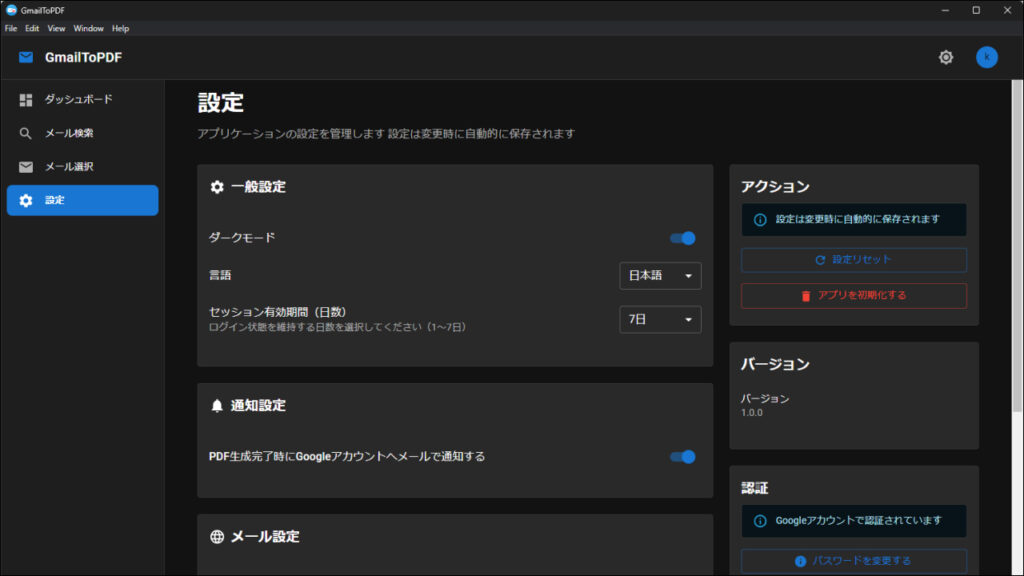The image size is (1024, 576).
Task: Open the File menu
Action: (x=11, y=29)
